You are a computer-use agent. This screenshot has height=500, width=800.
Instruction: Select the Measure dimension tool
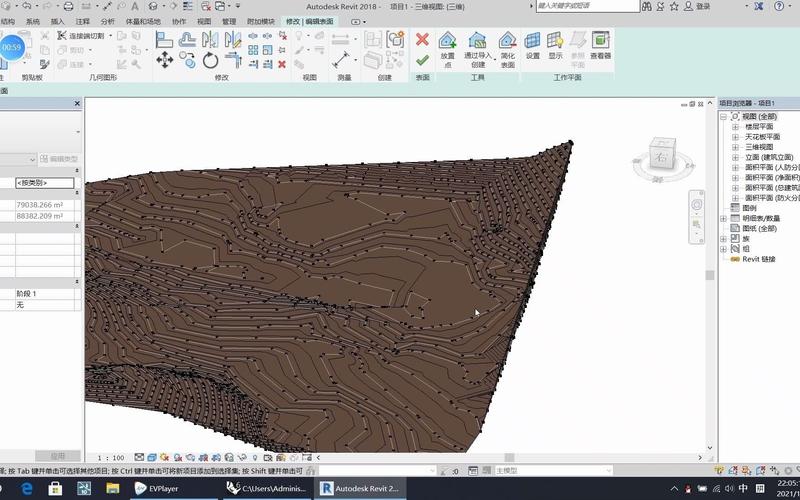[x=340, y=60]
